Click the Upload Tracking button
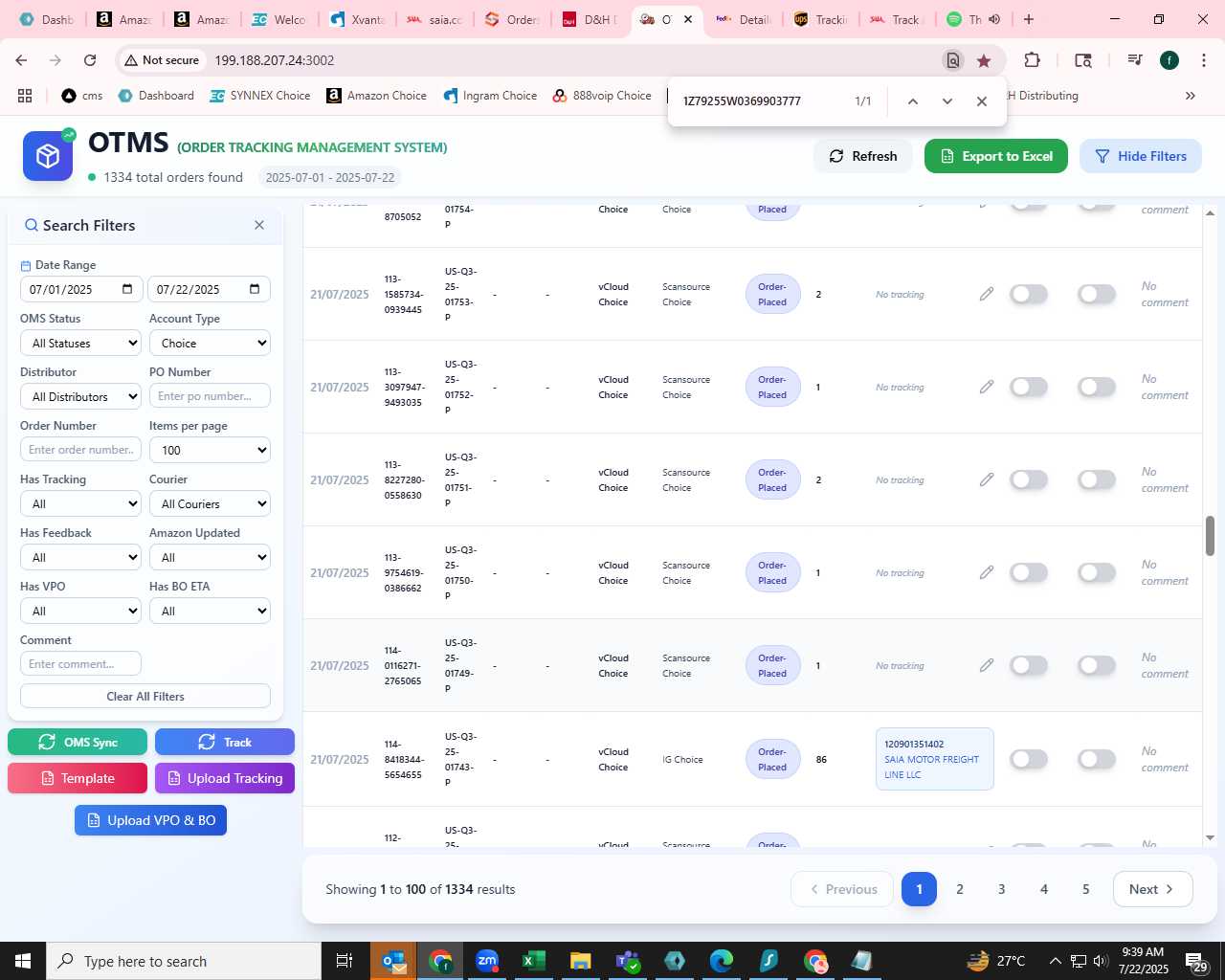The image size is (1225, 980). (x=225, y=778)
